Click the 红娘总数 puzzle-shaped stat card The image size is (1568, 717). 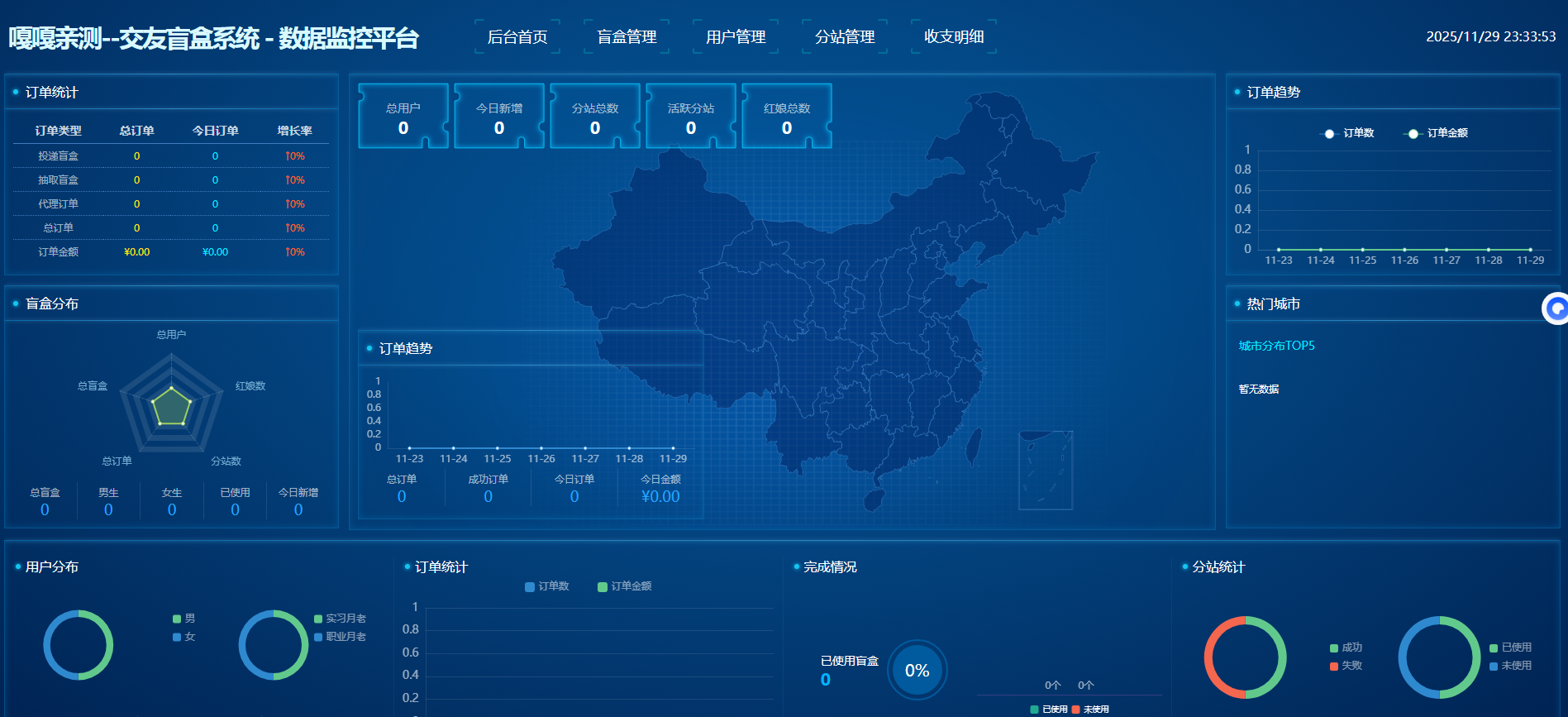coord(787,117)
